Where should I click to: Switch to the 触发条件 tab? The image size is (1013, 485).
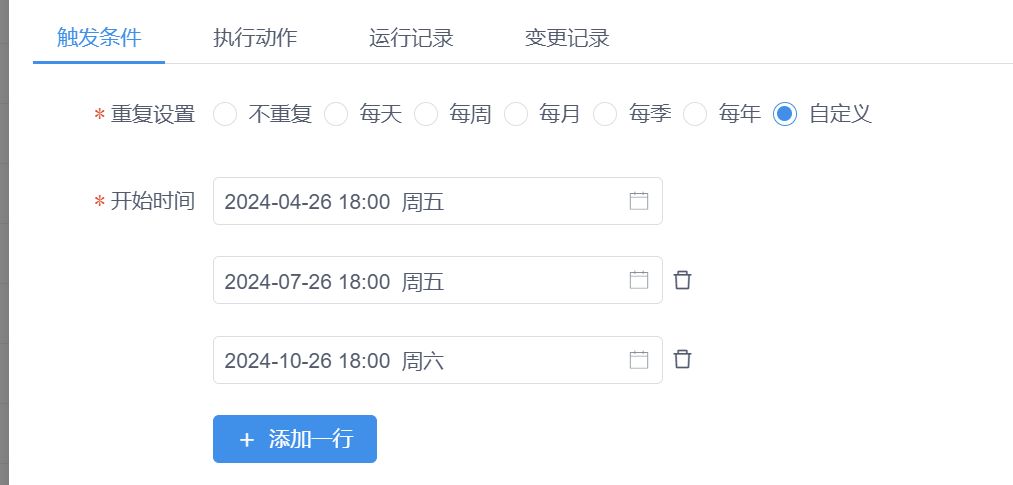click(99, 37)
